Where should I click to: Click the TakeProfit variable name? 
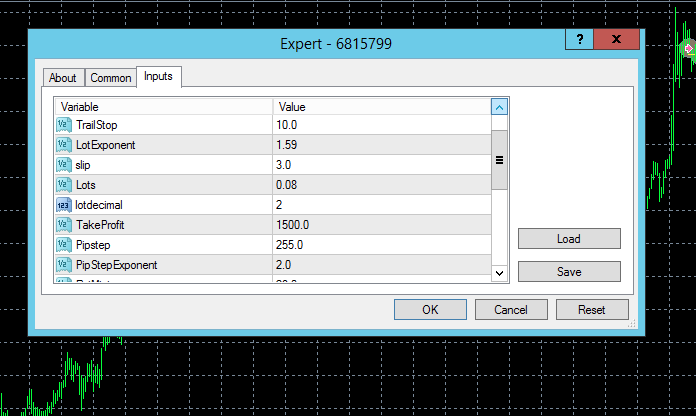click(100, 225)
